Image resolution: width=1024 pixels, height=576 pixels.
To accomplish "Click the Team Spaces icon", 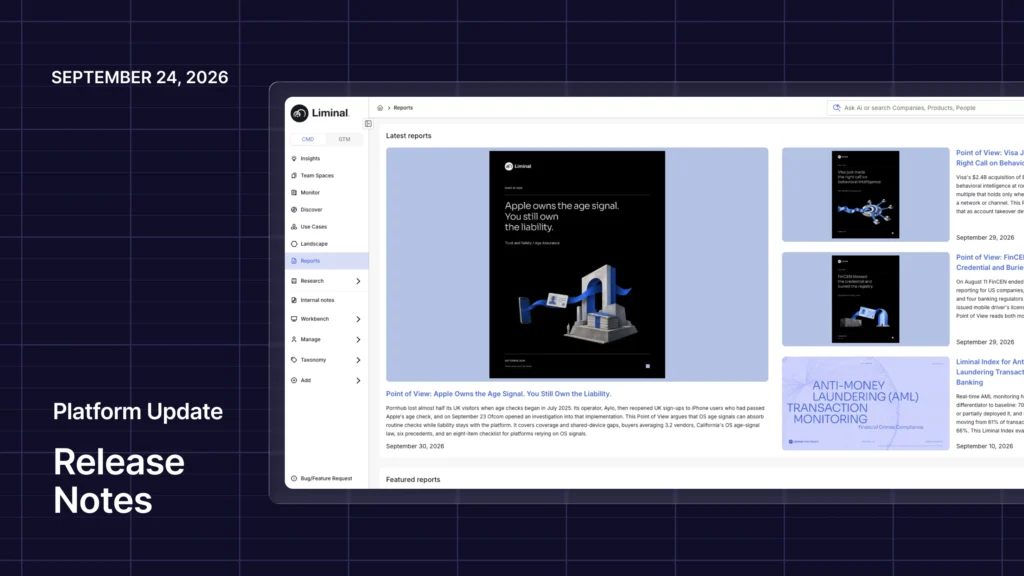I will click(x=294, y=176).
